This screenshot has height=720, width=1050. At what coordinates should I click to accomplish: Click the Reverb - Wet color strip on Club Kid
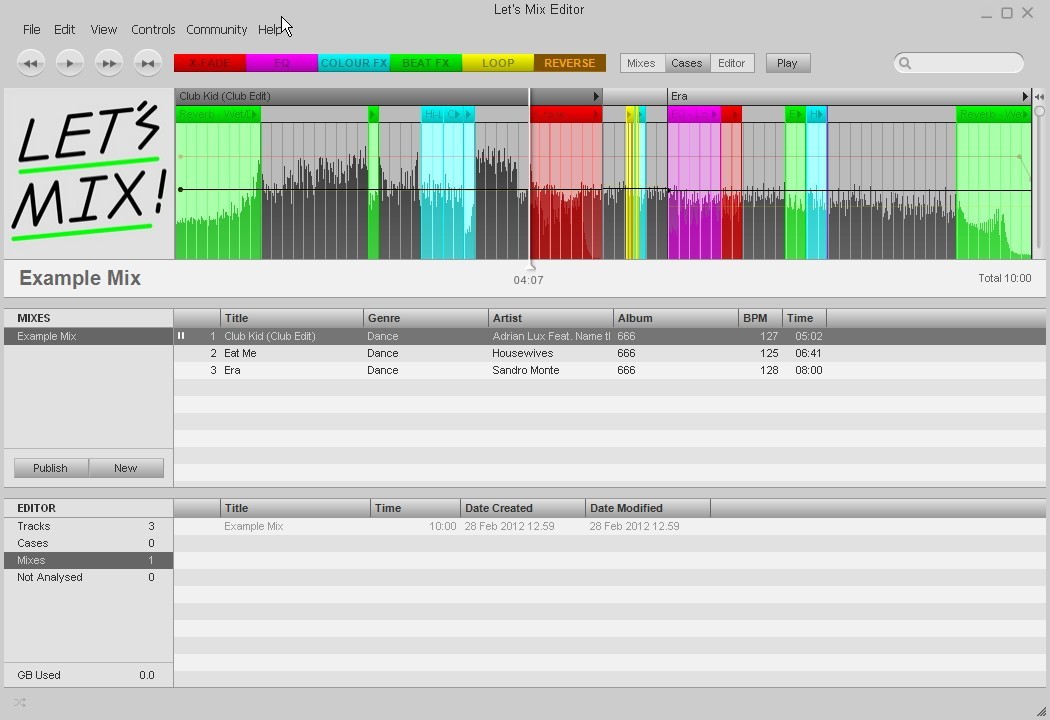click(218, 113)
